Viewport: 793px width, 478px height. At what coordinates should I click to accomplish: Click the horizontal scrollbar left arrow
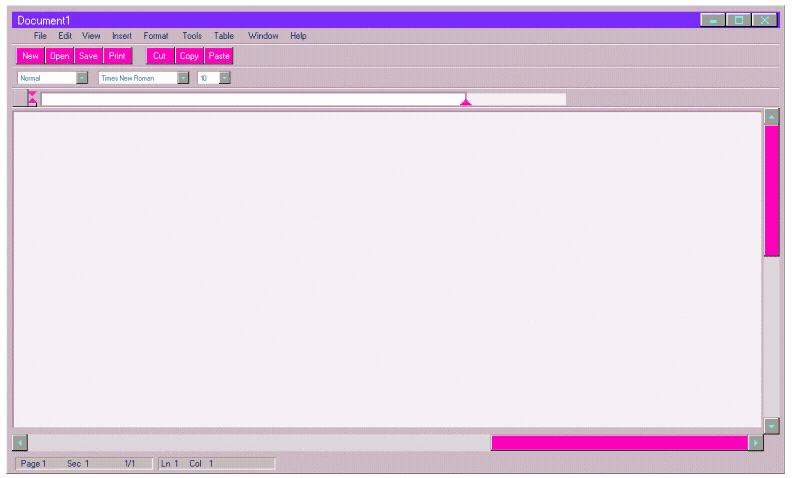point(20,443)
